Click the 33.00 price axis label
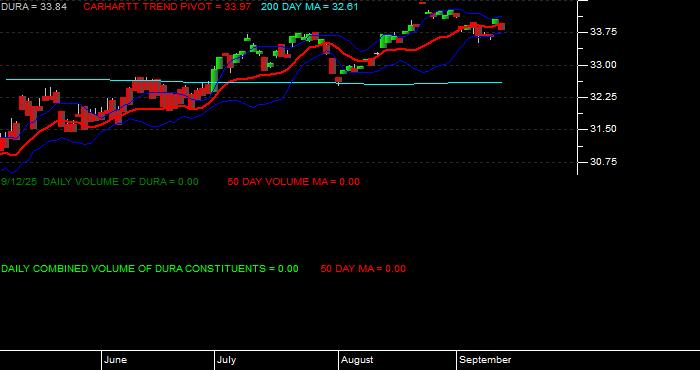700x370 pixels. click(x=603, y=65)
